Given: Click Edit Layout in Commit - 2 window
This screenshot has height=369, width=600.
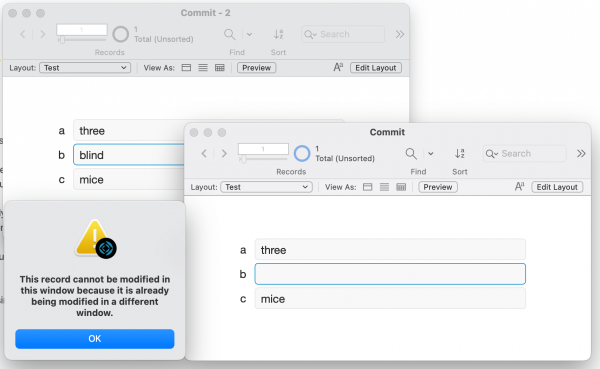Looking at the screenshot, I should [375, 68].
